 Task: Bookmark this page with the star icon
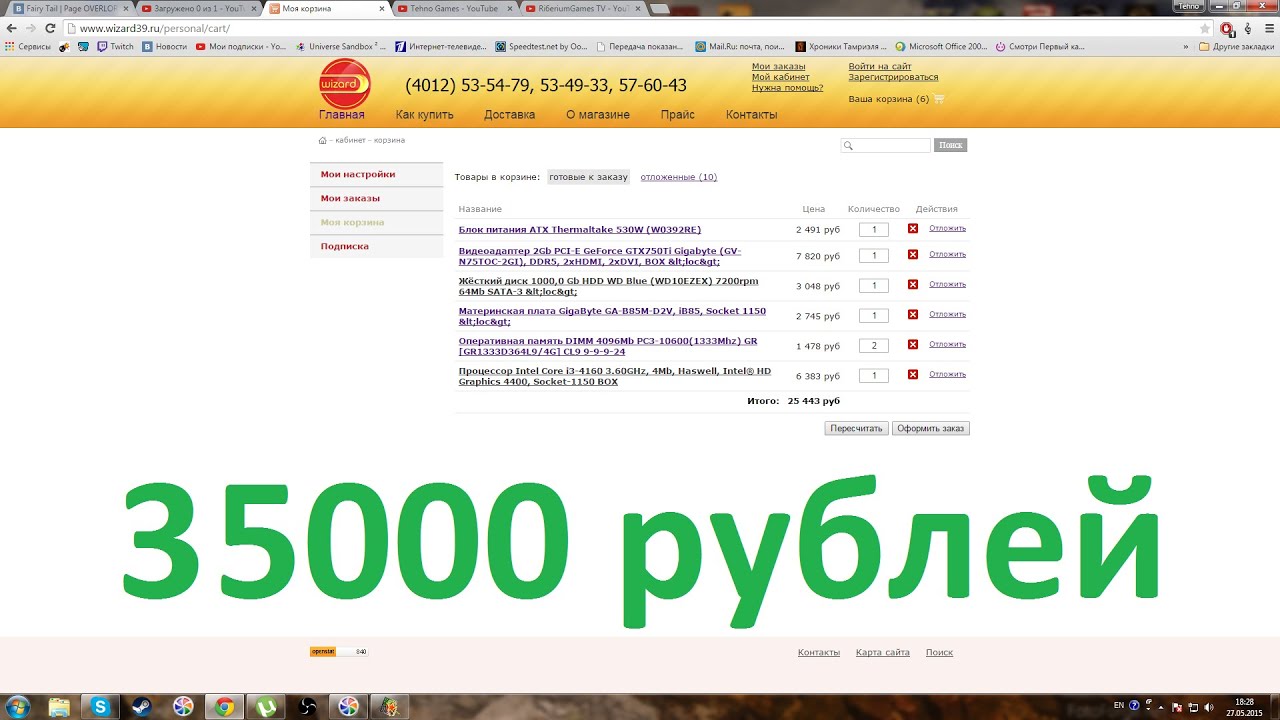coord(1205,28)
